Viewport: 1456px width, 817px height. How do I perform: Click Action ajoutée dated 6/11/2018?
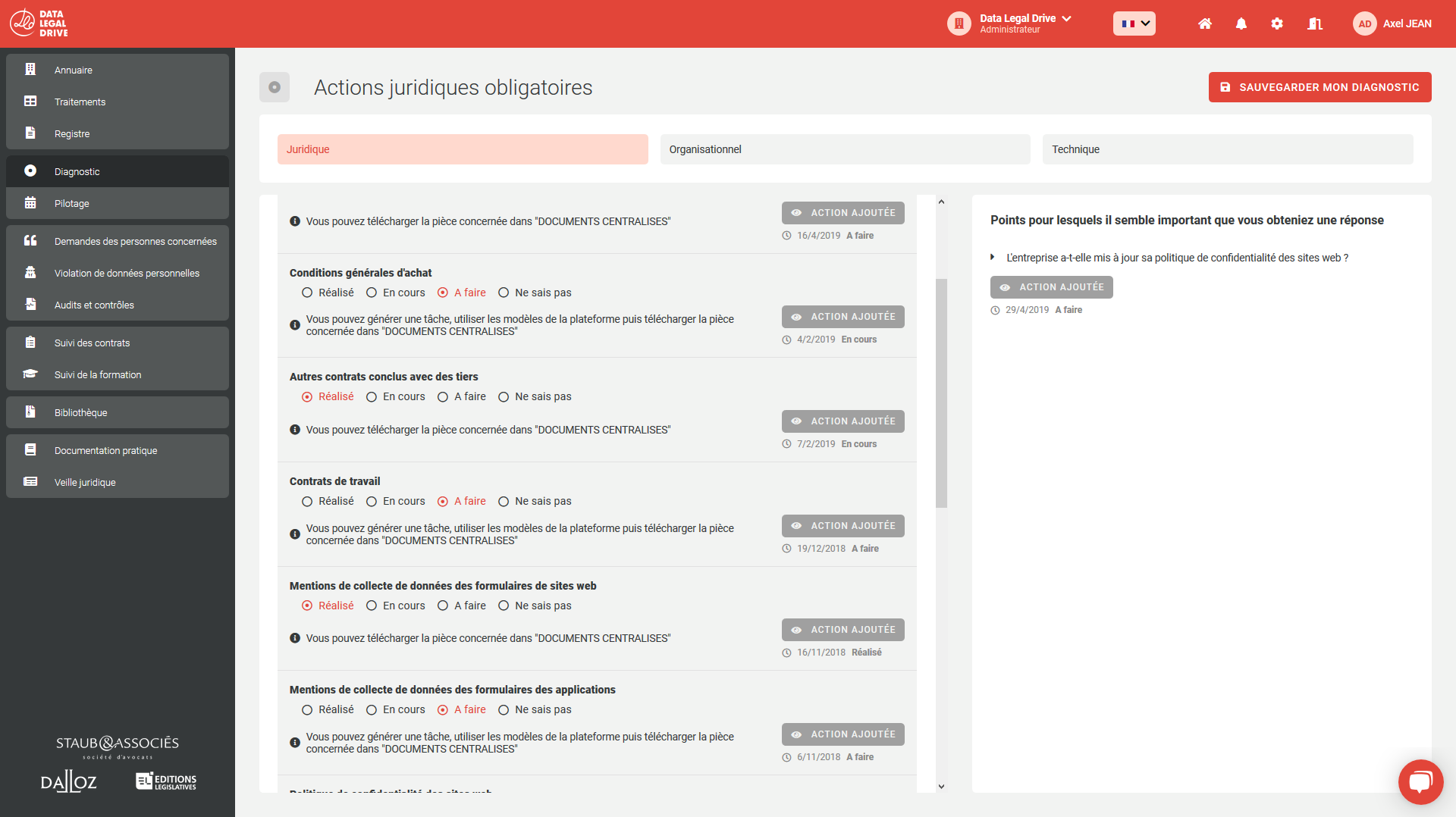(x=843, y=734)
